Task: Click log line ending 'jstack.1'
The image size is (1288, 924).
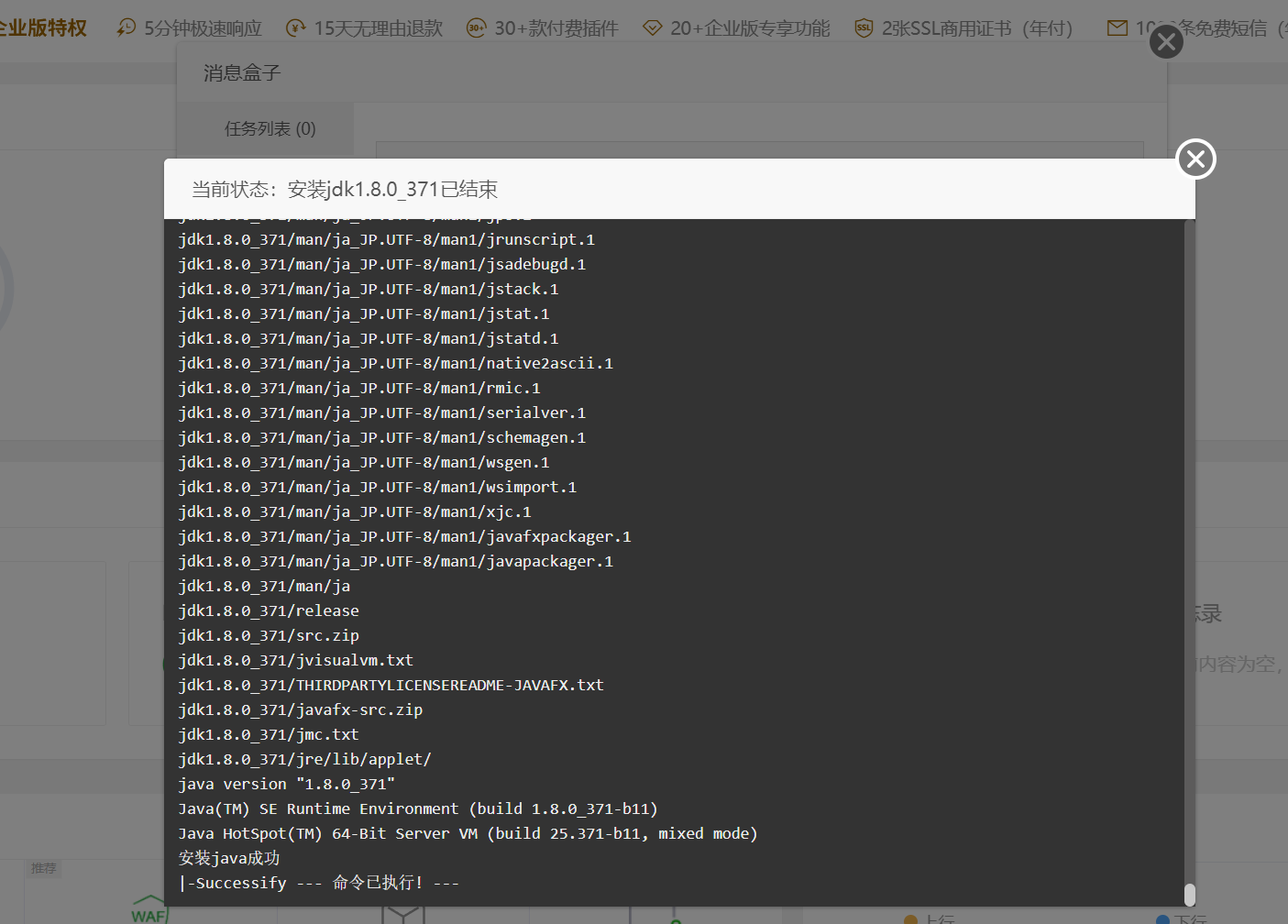Action: (x=368, y=290)
